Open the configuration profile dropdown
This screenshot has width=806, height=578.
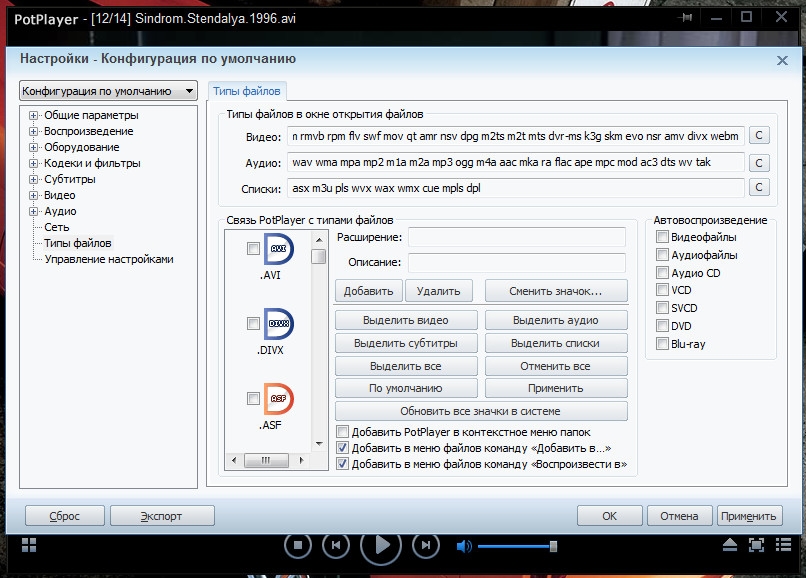[110, 91]
